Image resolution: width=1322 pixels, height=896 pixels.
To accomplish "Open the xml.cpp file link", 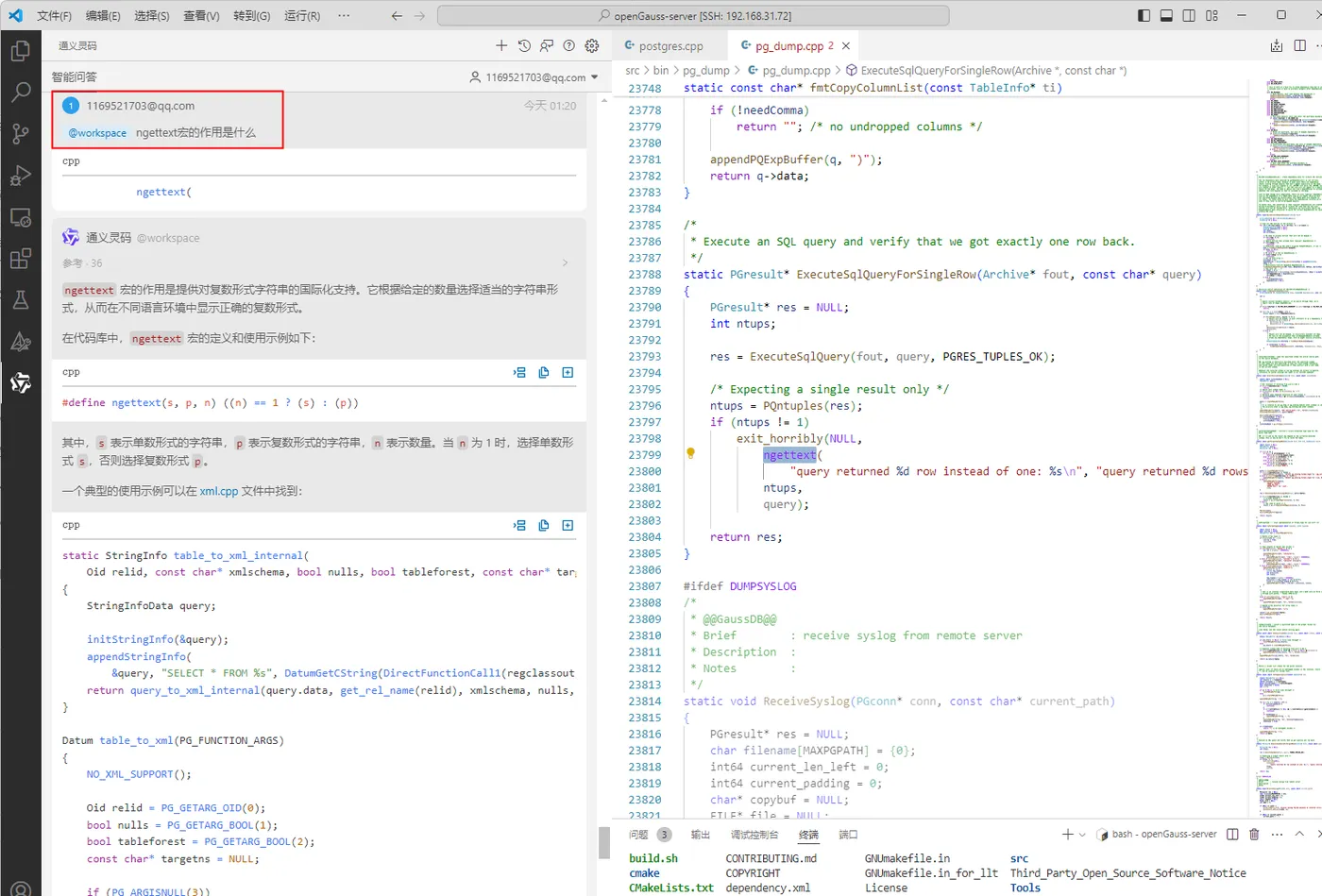I will 219,491.
